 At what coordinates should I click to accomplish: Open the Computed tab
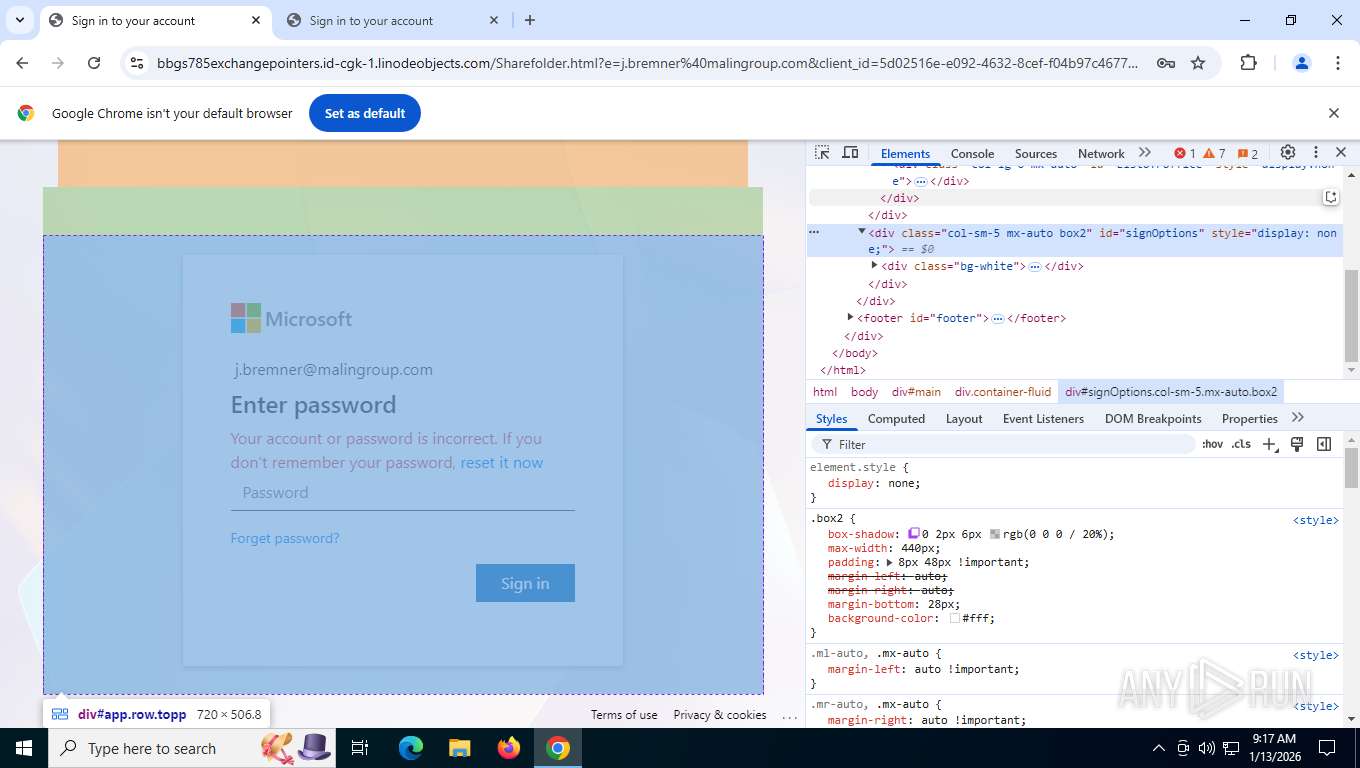click(x=896, y=419)
